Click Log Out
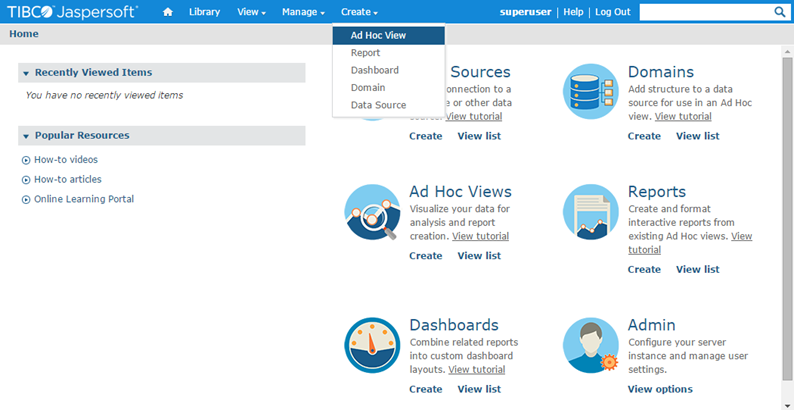The image size is (794, 410). [x=613, y=12]
